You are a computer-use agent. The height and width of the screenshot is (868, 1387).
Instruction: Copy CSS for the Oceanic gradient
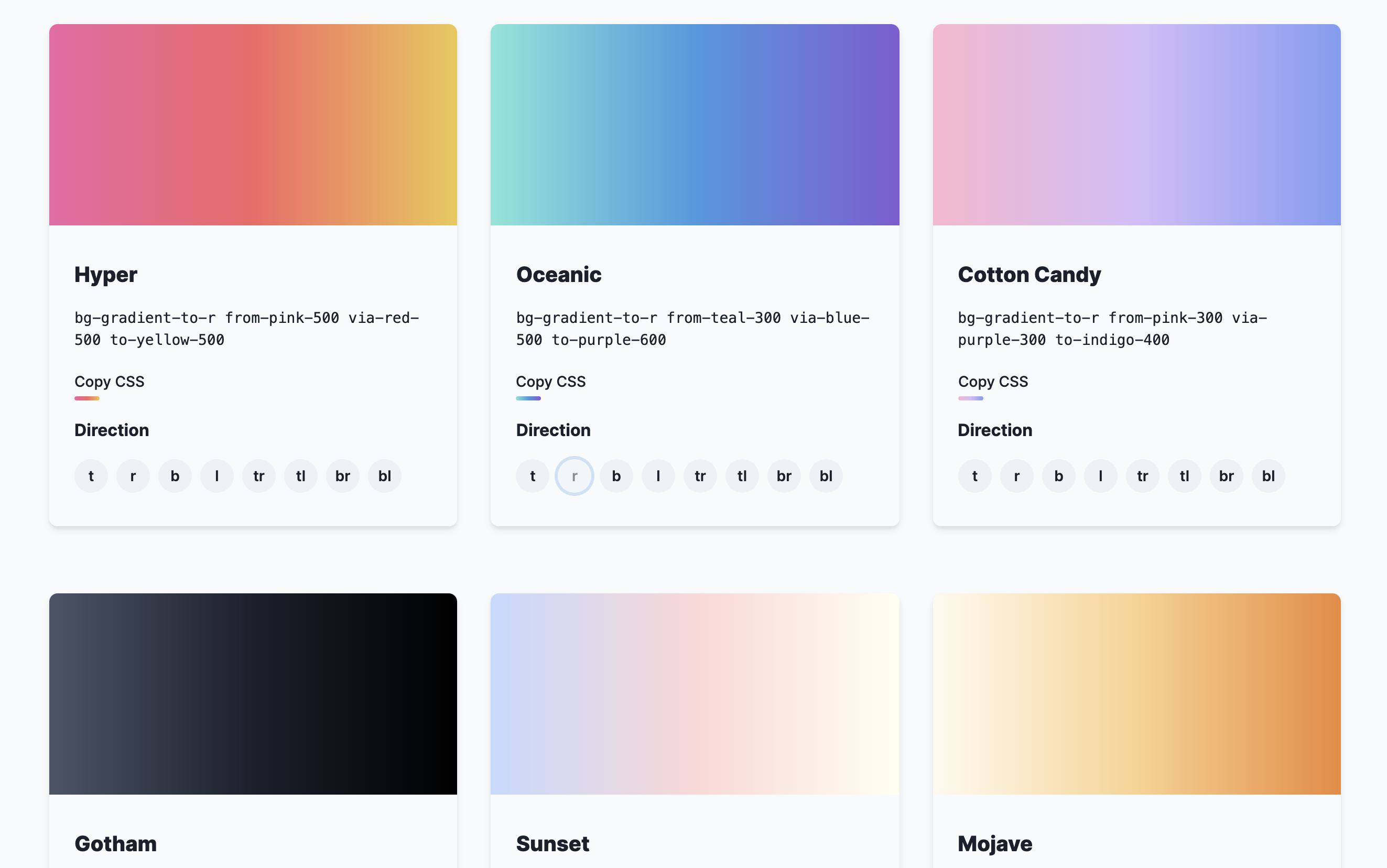(550, 381)
